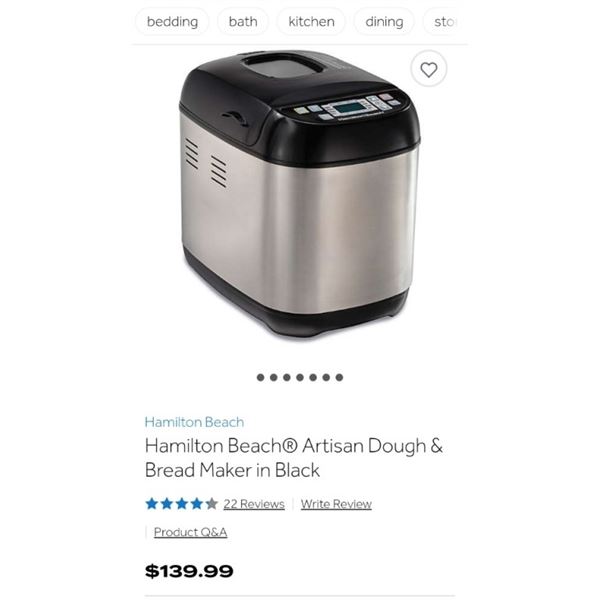This screenshot has height=600, width=600.
Task: Select the fifth image carousel dot
Action: pos(313,378)
